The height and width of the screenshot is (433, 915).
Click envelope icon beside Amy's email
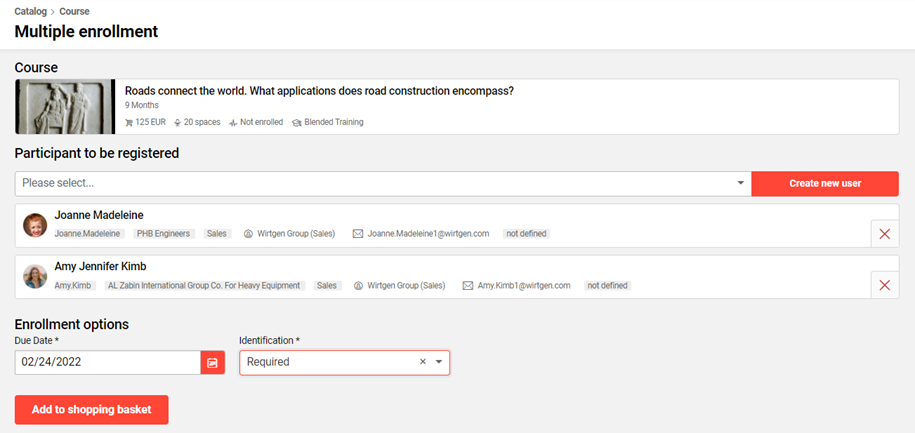468,285
